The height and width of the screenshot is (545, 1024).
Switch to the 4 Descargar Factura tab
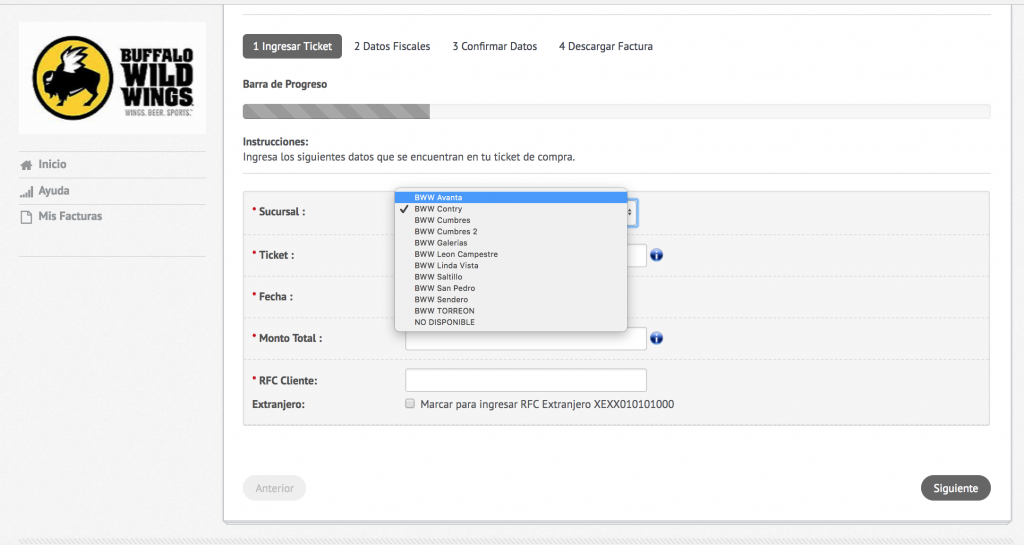point(605,46)
